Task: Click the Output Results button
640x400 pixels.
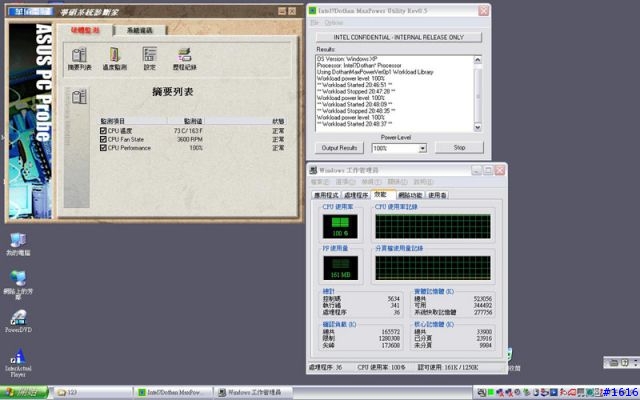Action: pos(339,148)
